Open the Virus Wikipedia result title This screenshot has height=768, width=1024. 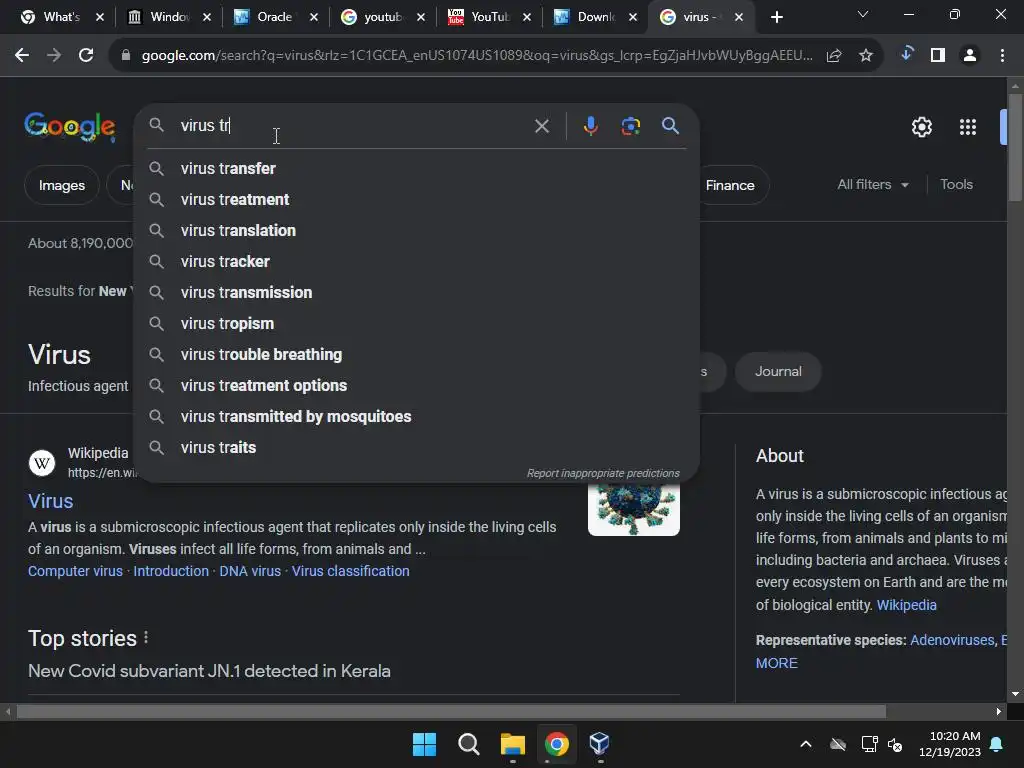(50, 501)
